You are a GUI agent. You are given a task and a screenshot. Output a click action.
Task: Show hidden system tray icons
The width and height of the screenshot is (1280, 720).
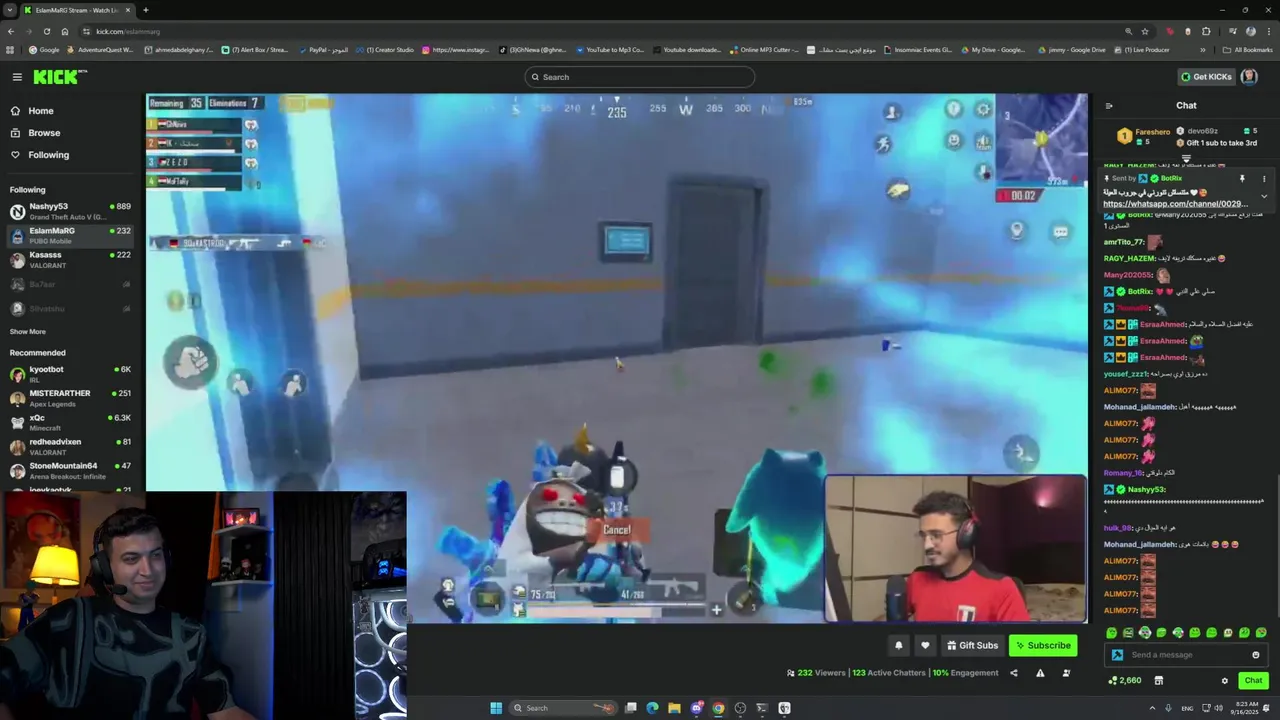point(1152,708)
